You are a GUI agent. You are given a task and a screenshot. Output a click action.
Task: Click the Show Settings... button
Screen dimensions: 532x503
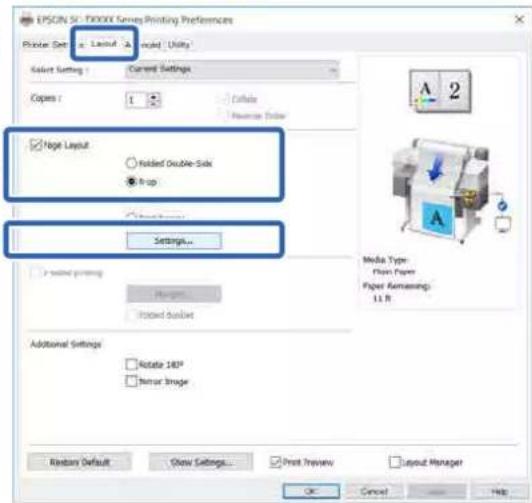(201, 462)
